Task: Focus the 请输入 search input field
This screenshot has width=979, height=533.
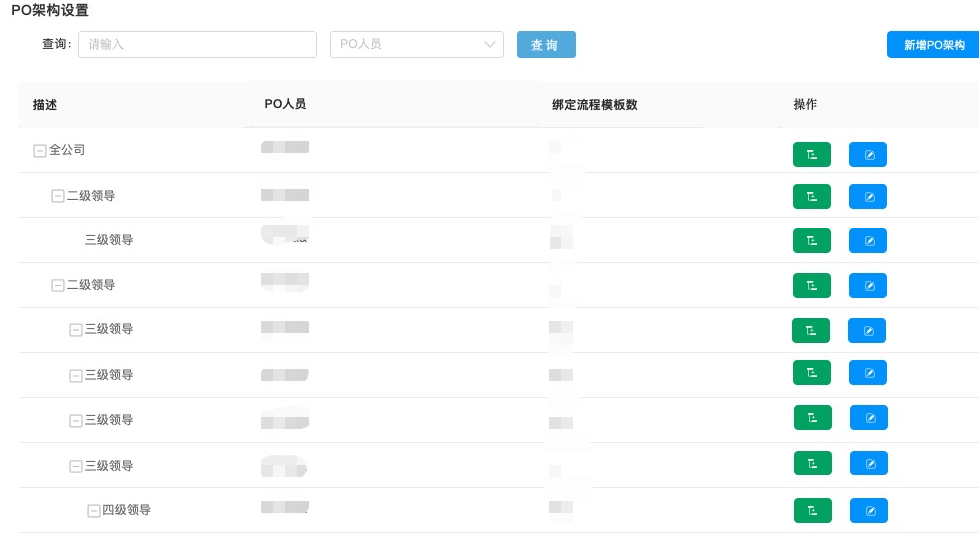Action: click(197, 44)
